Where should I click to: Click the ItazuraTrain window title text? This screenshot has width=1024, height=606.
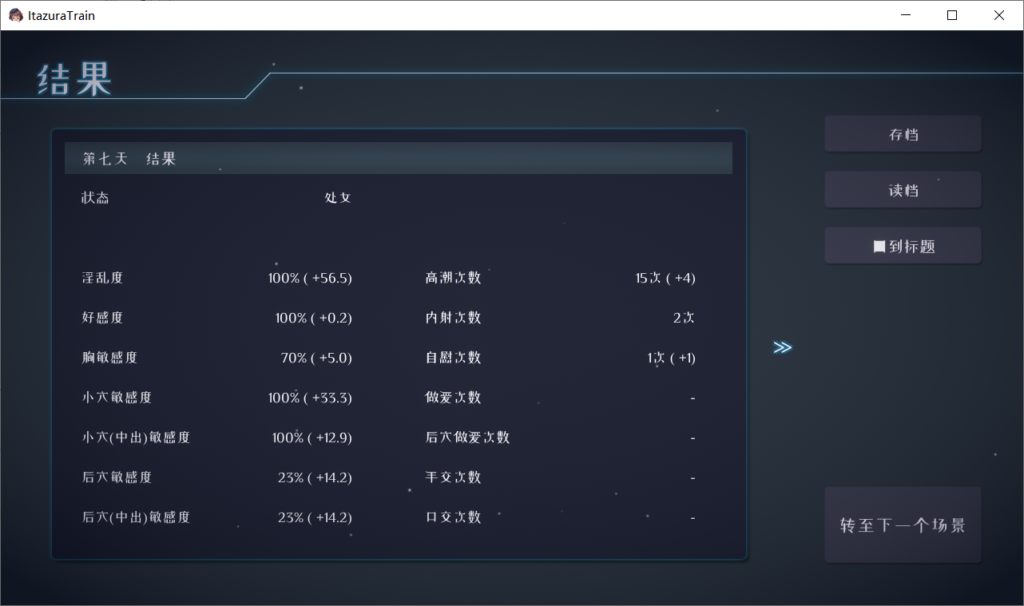click(x=61, y=15)
